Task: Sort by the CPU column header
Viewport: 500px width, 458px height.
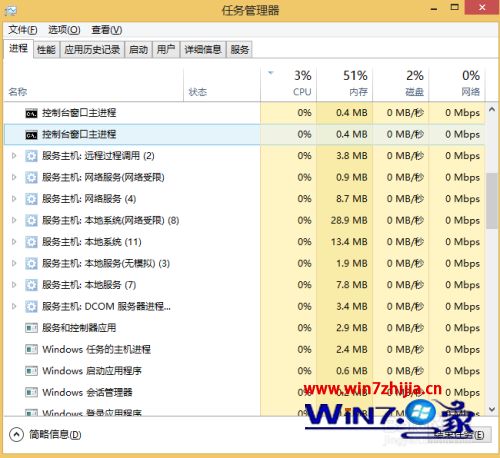Action: coord(288,84)
